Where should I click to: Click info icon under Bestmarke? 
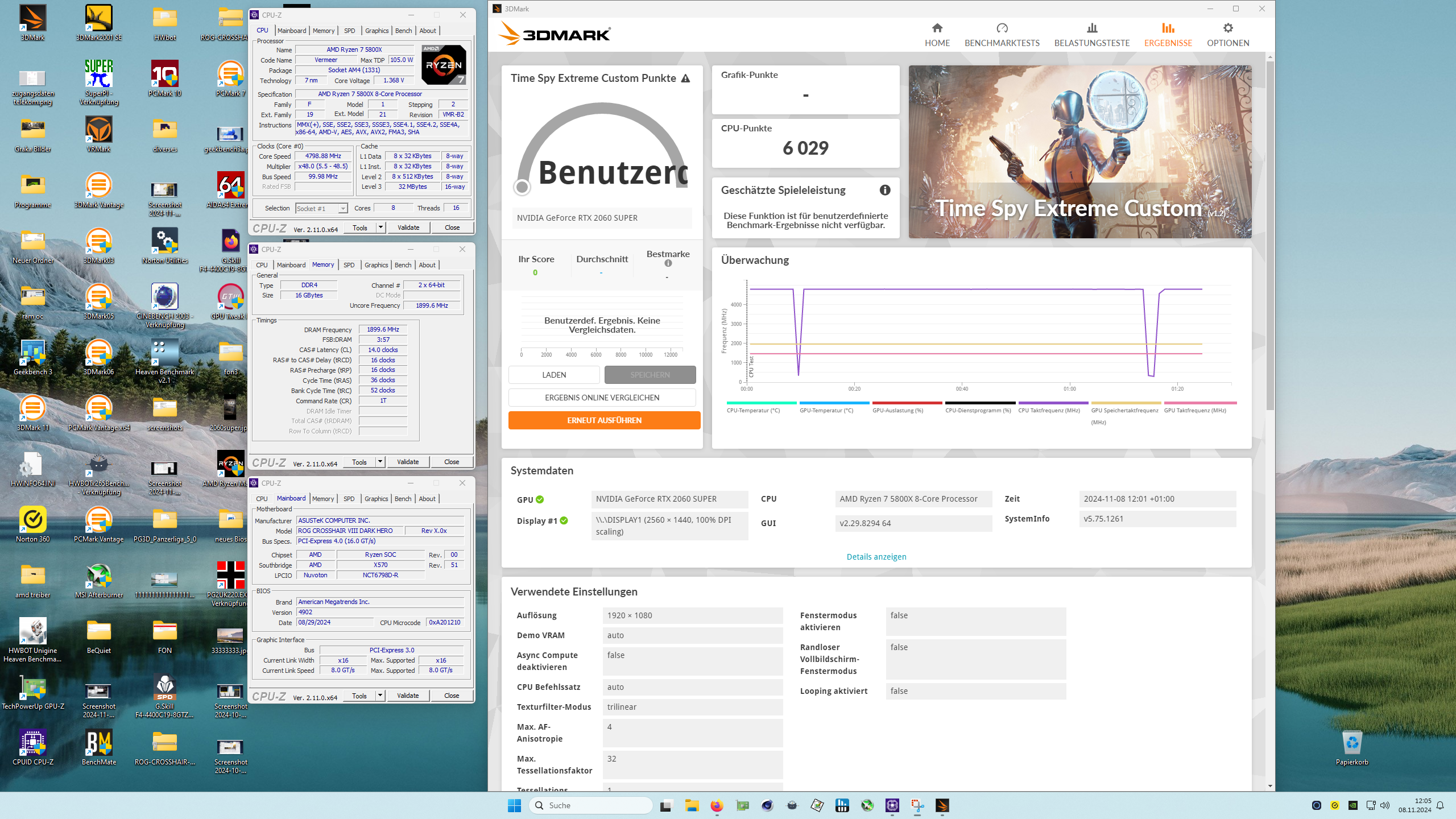point(668,263)
